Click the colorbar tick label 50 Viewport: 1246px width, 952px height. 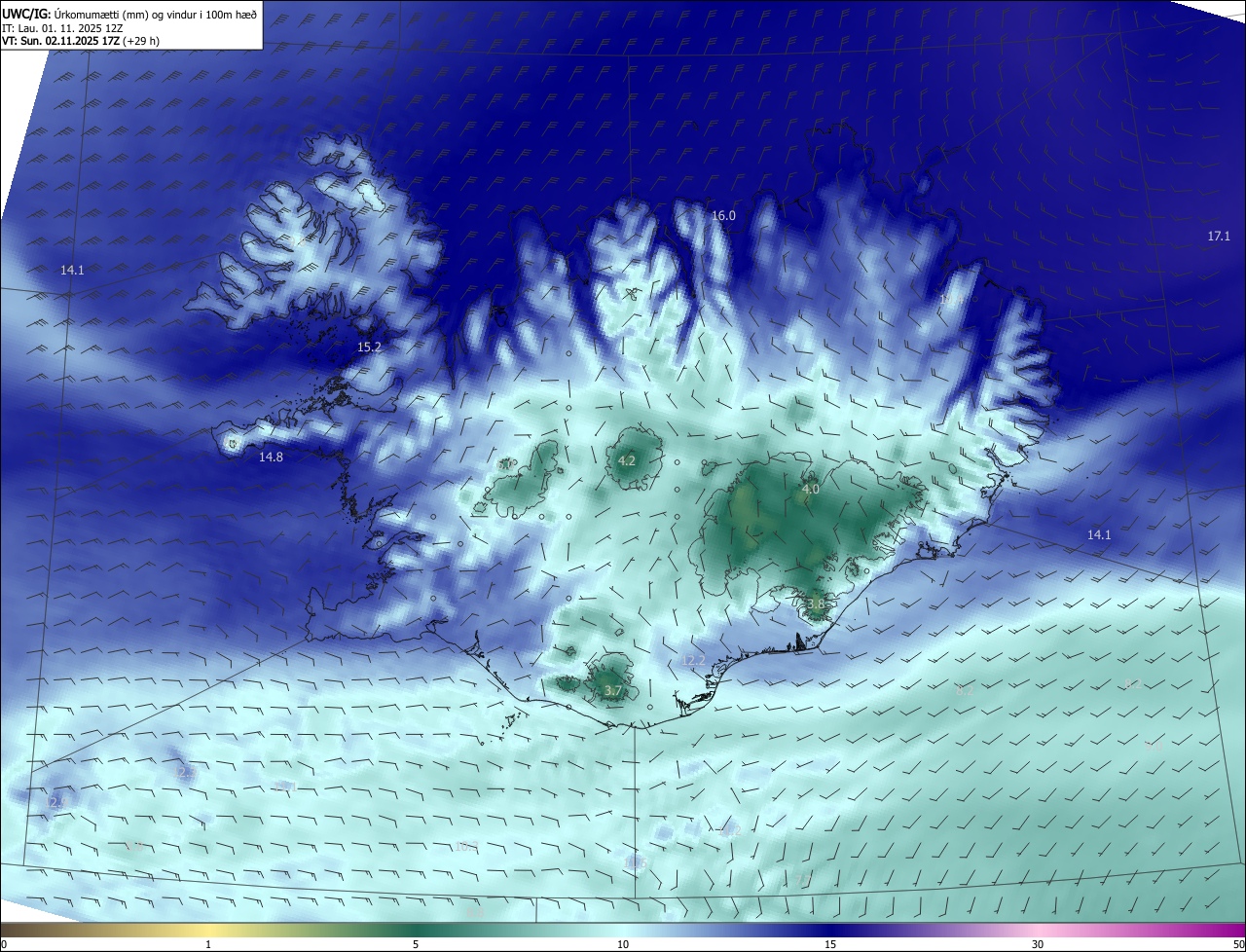pyautogui.click(x=1239, y=945)
